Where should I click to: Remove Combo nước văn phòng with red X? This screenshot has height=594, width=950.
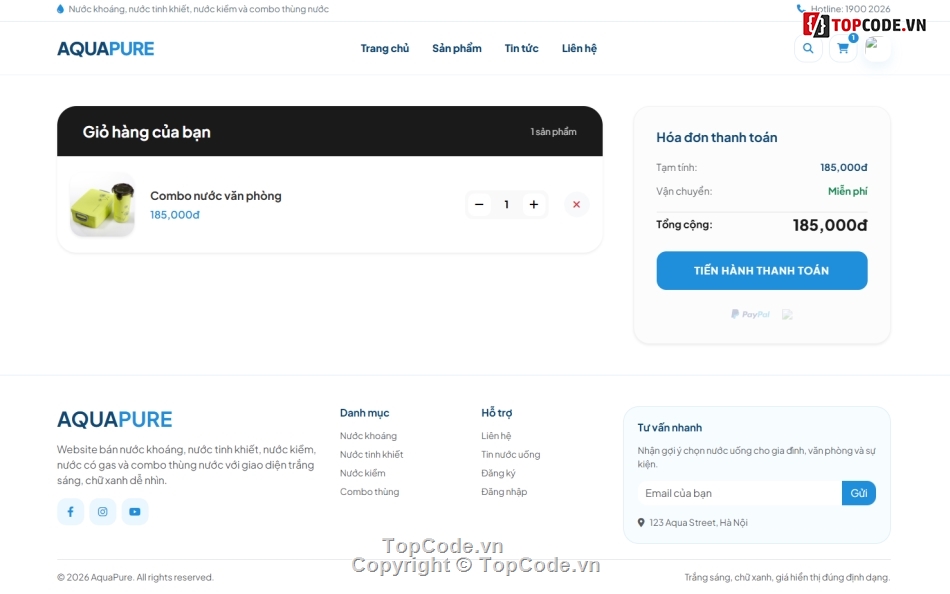[x=576, y=204]
